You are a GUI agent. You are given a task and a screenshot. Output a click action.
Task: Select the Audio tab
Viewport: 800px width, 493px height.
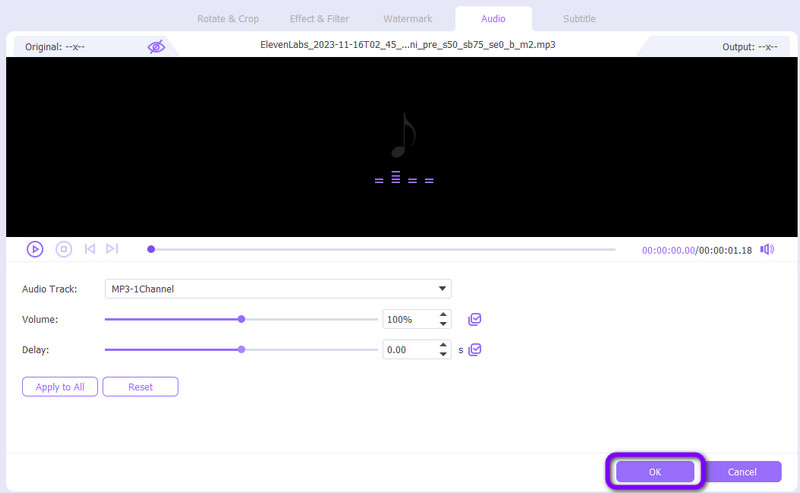(x=493, y=19)
